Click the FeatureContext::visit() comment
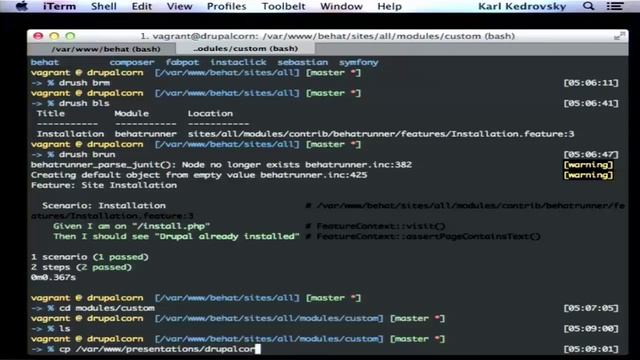Viewport: 640px width, 360px height. click(376, 226)
